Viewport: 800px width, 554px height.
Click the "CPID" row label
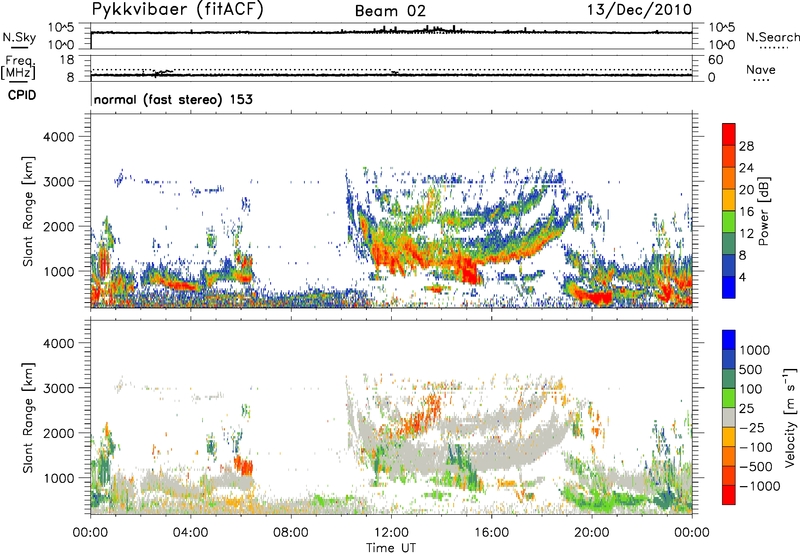click(x=22, y=95)
